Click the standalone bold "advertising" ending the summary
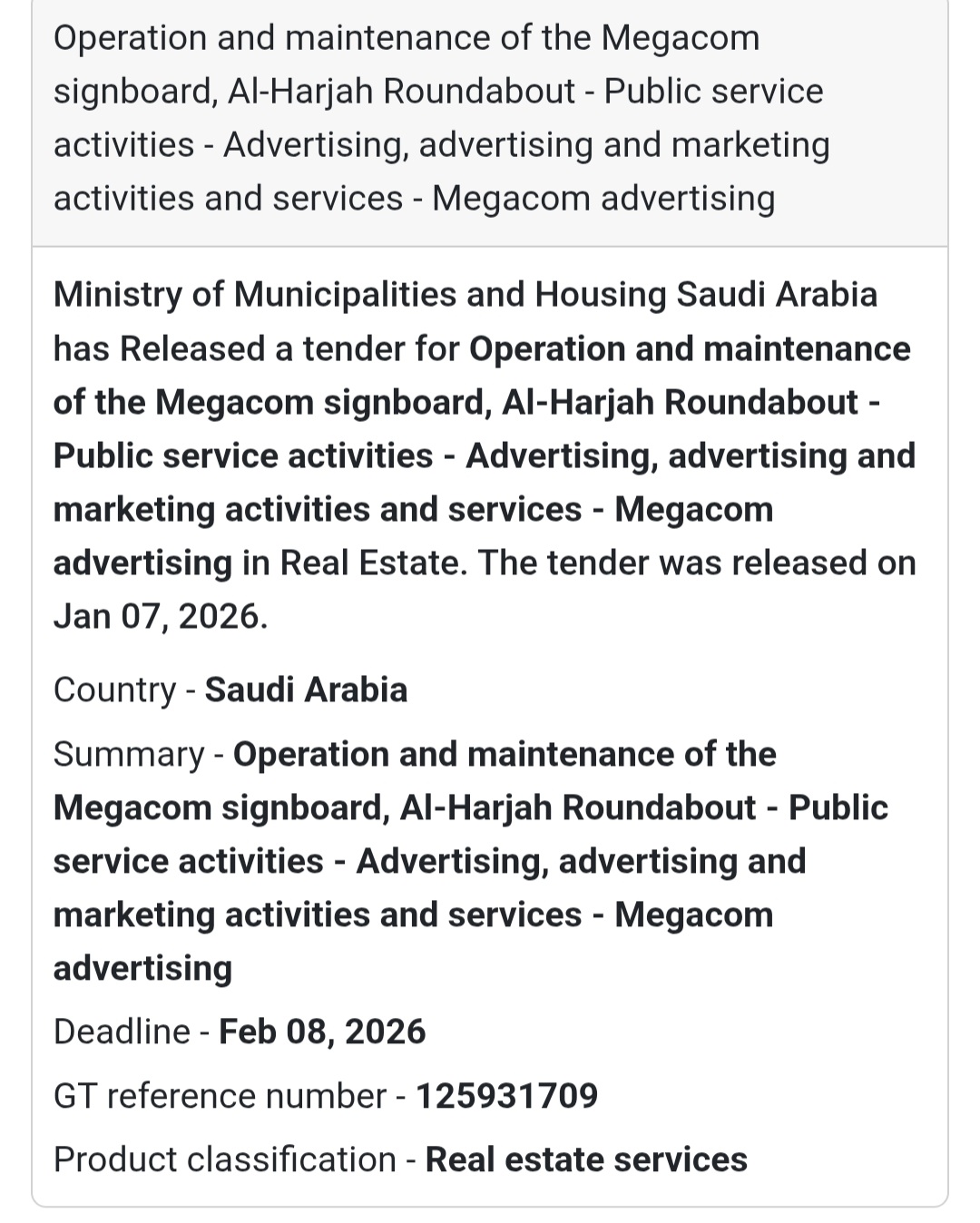 click(x=142, y=969)
